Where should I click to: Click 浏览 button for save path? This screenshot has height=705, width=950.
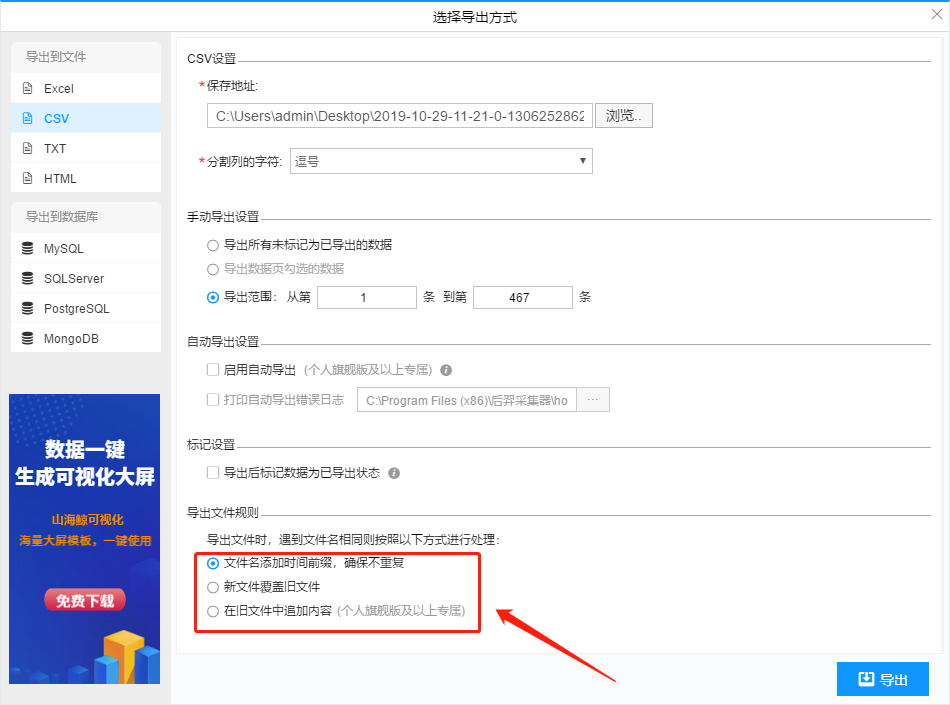pyautogui.click(x=623, y=115)
